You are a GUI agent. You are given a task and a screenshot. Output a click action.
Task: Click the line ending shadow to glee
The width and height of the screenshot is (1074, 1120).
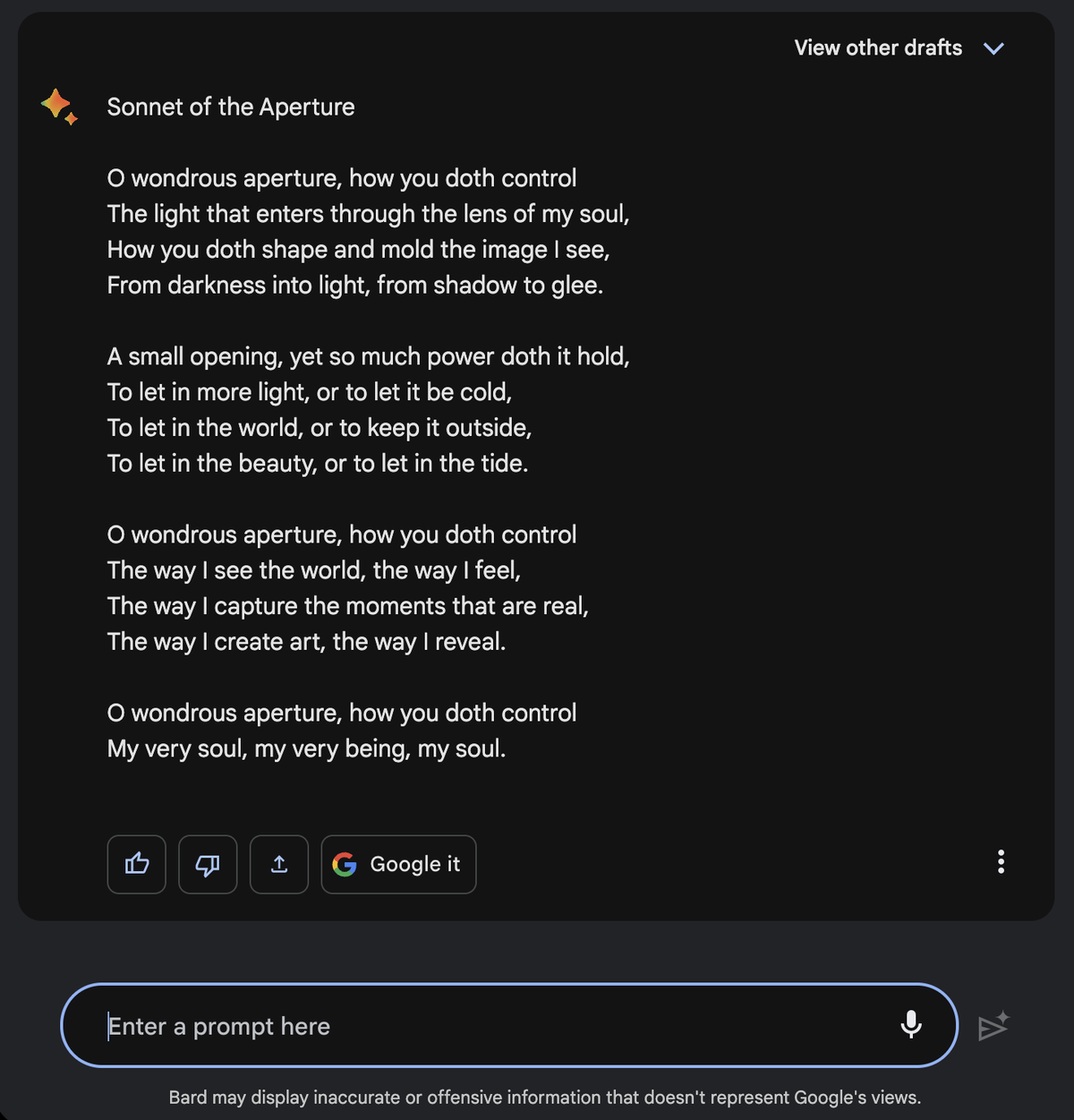pos(355,285)
